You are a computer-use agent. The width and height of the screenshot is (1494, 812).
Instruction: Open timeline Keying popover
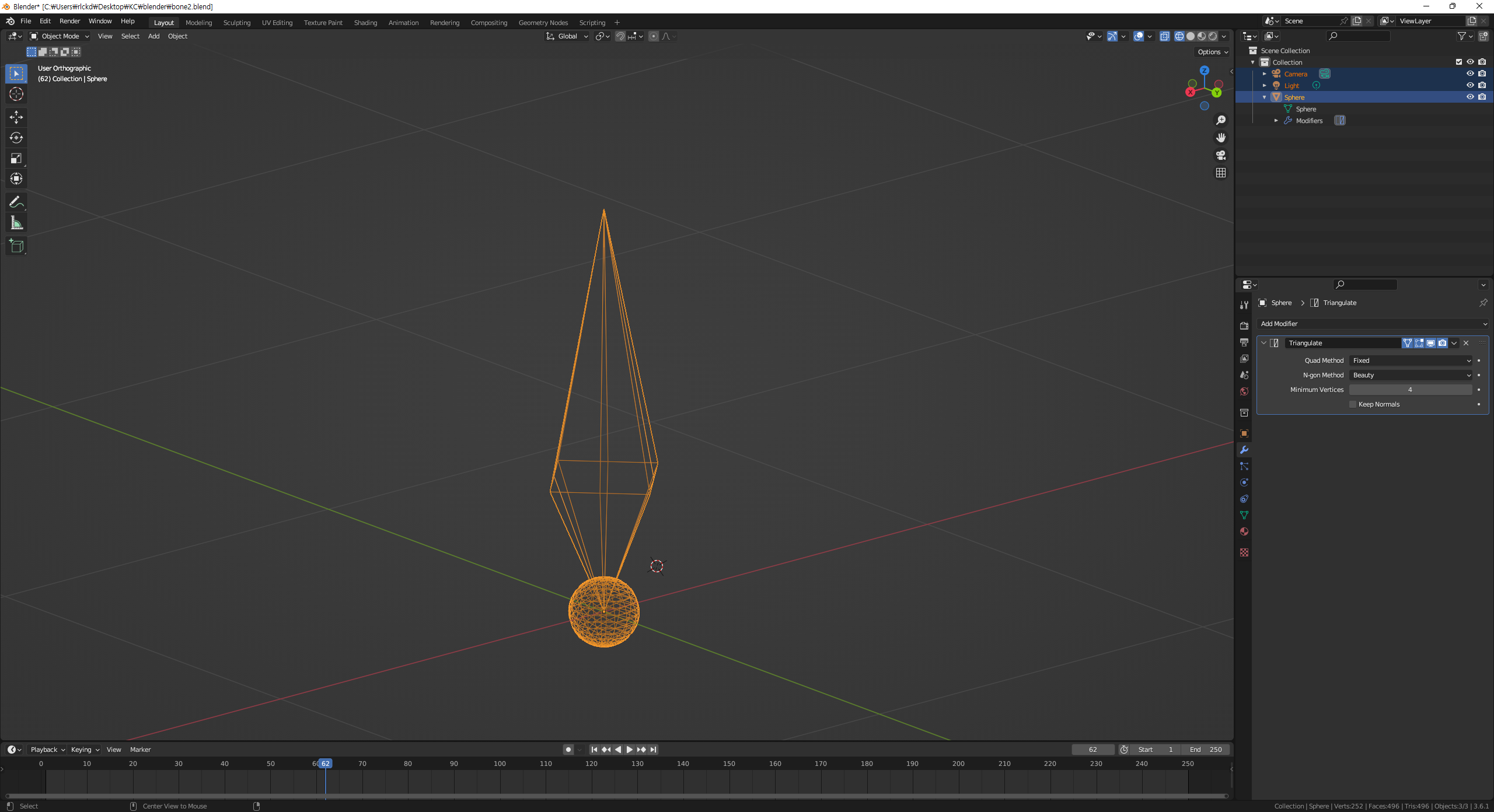pos(85,750)
